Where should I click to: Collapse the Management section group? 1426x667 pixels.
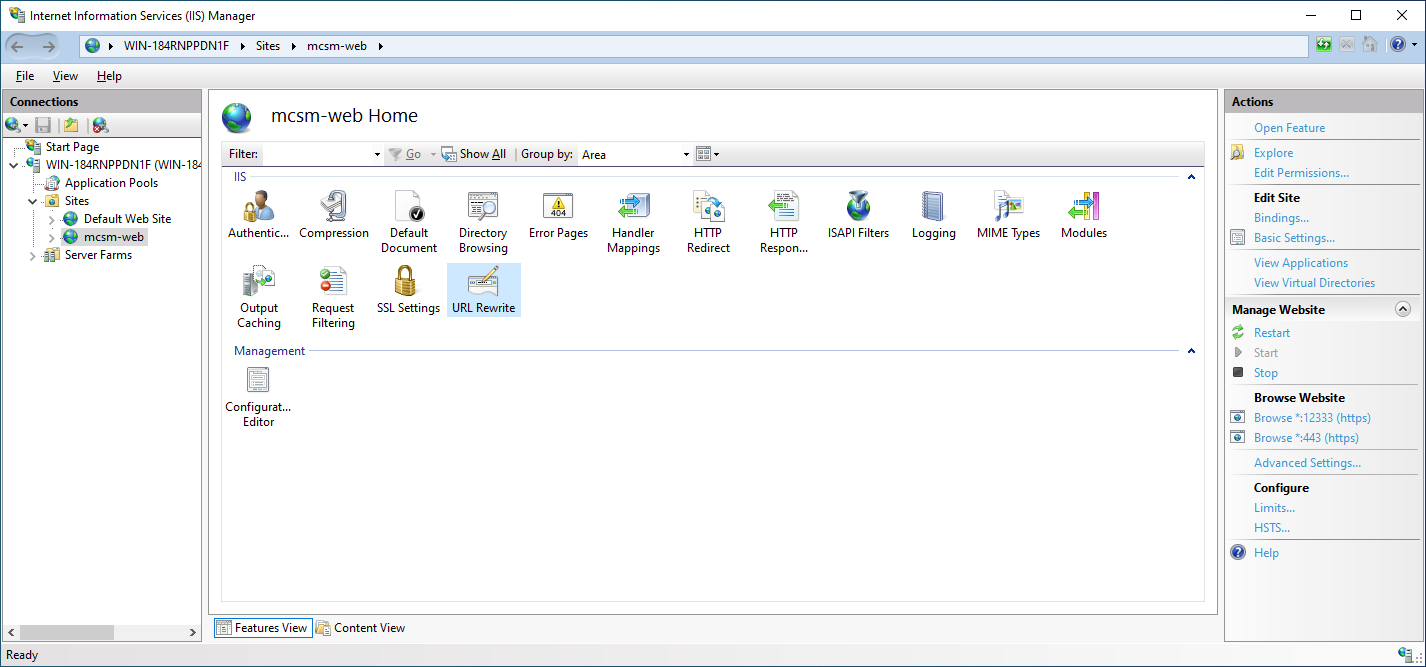click(x=1191, y=351)
